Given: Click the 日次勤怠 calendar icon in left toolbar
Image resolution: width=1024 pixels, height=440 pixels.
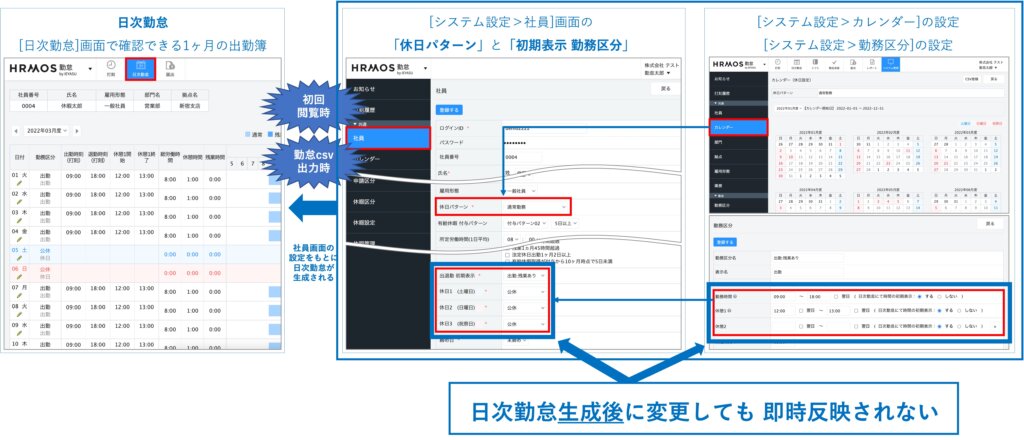Looking at the screenshot, I should (x=140, y=68).
